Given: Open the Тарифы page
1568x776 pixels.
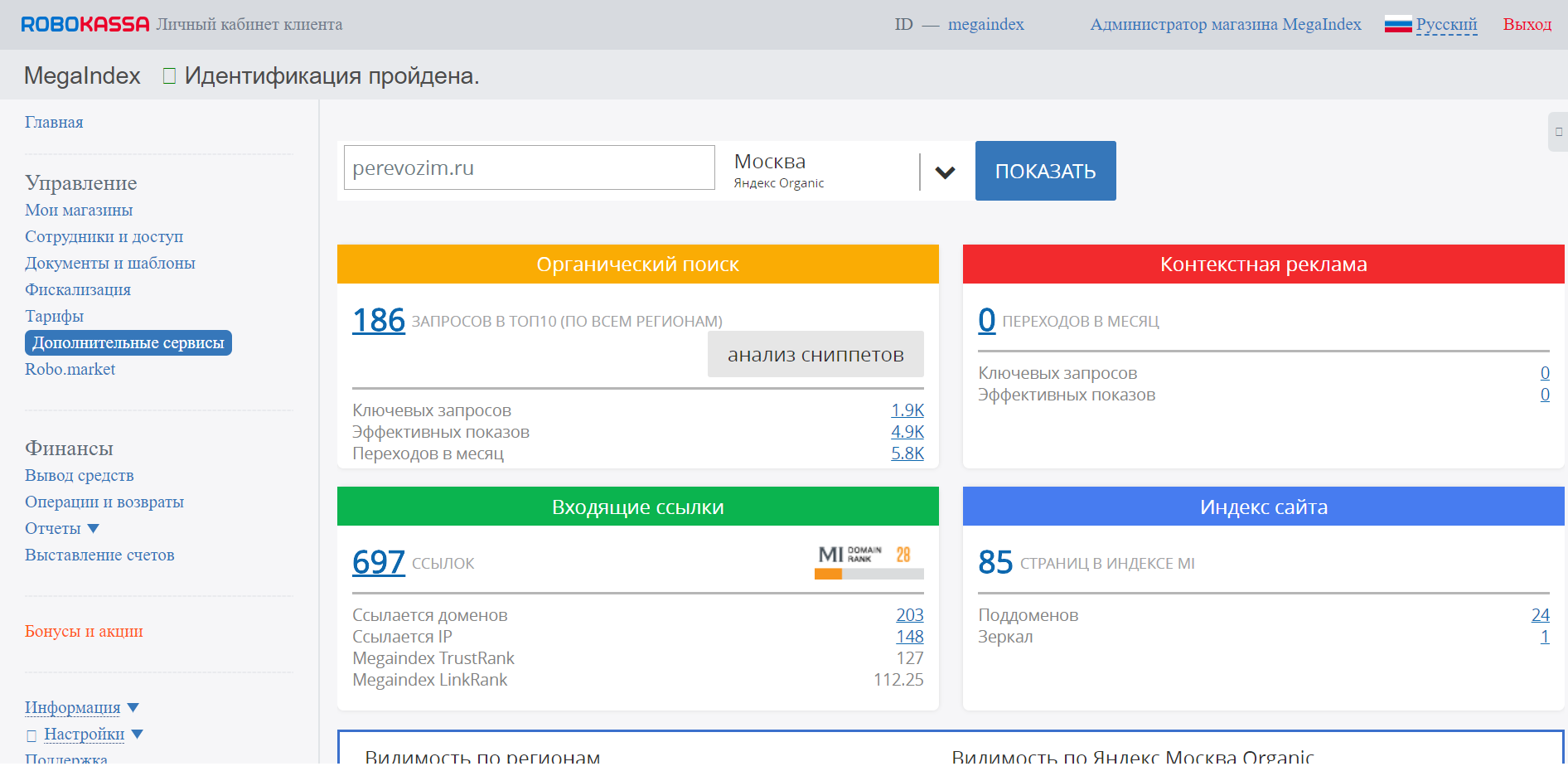Looking at the screenshot, I should pyautogui.click(x=54, y=316).
